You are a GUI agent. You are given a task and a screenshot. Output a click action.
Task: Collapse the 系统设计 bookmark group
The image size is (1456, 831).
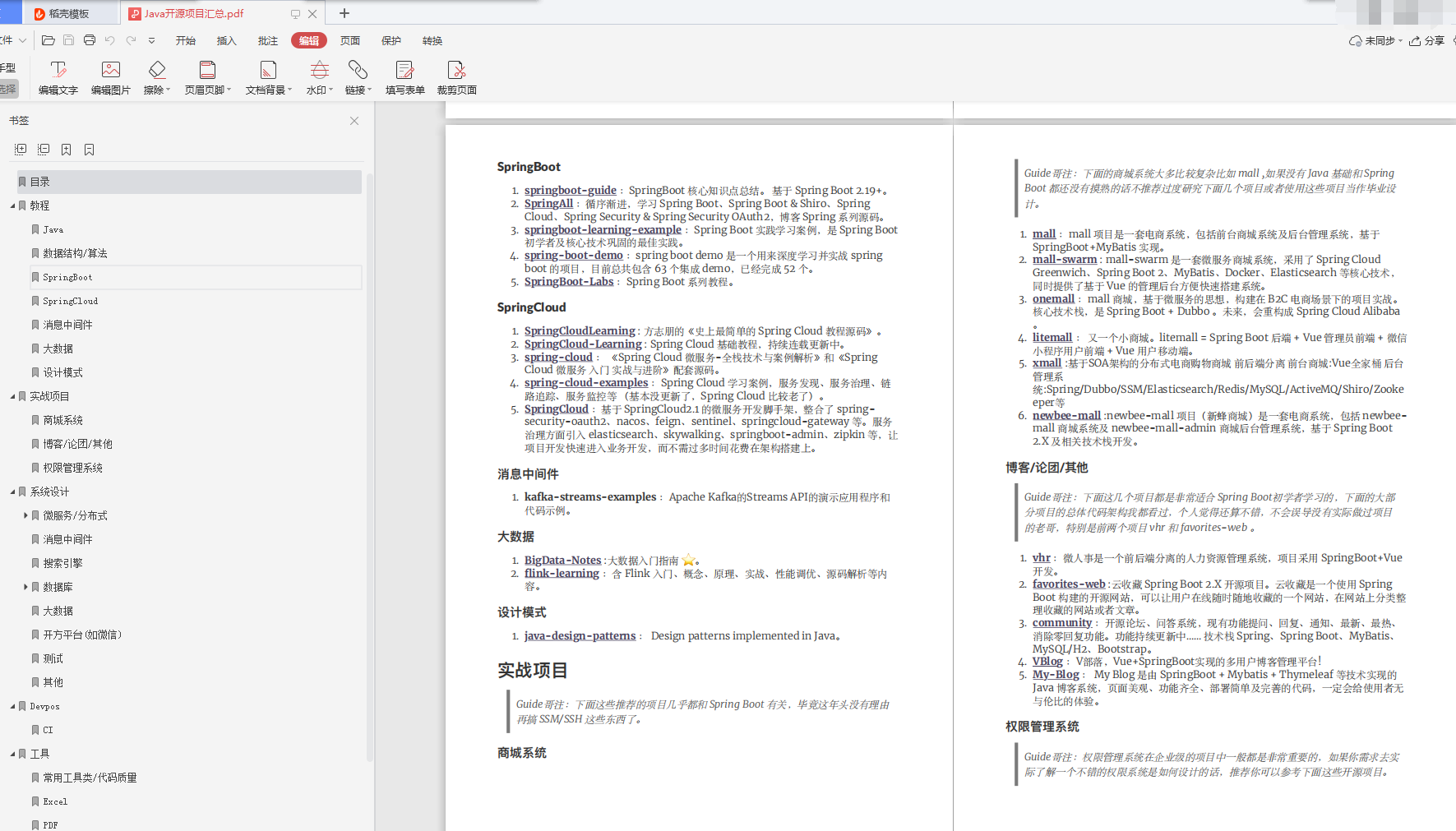12,492
